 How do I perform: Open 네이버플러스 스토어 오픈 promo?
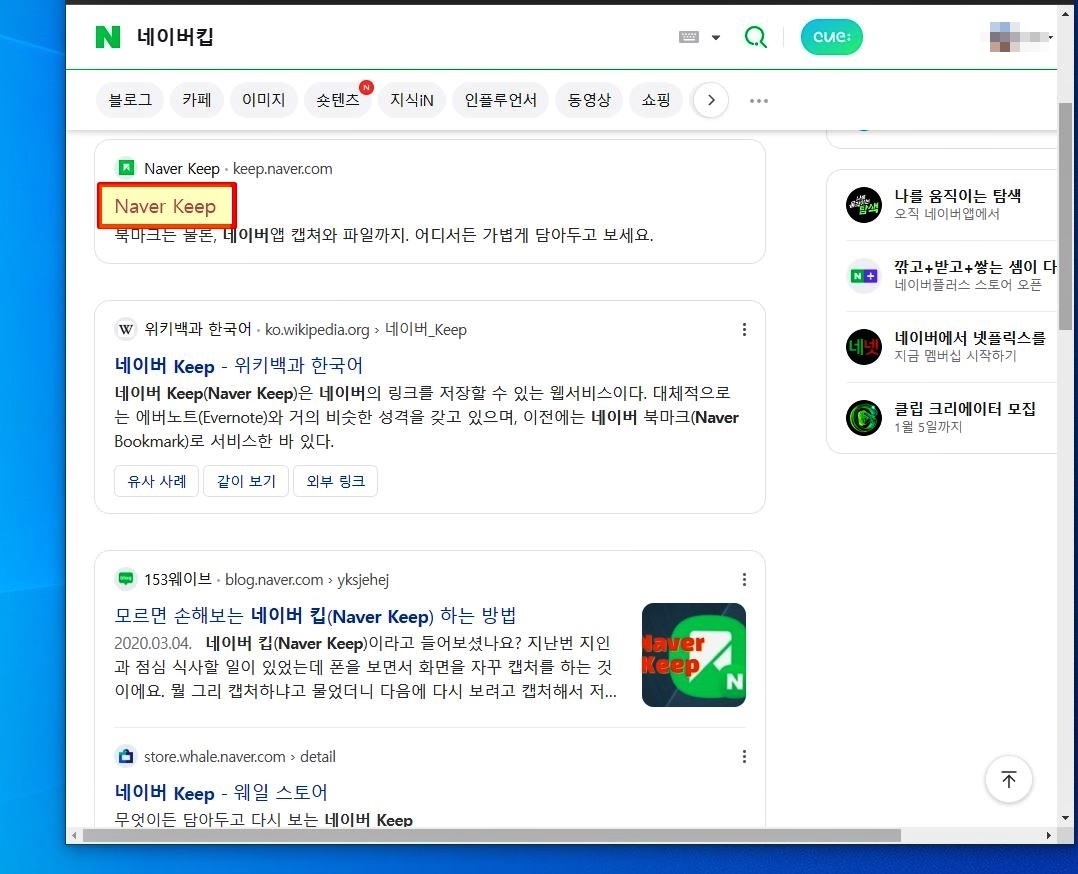point(968,284)
